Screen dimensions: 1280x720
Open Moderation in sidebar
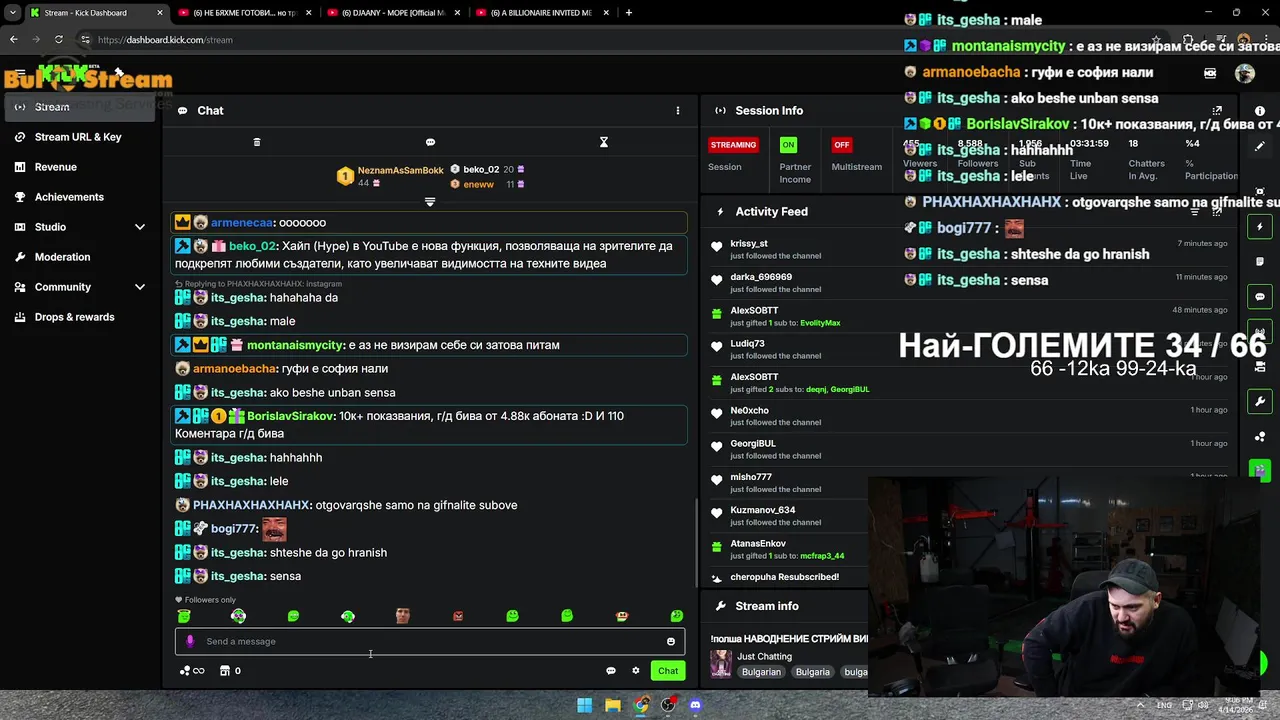coord(80,257)
